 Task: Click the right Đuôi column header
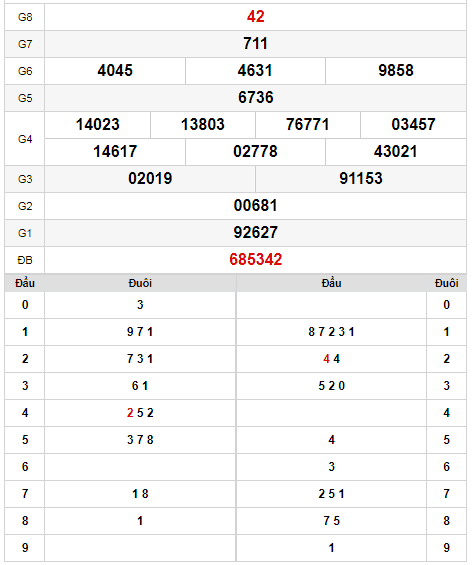click(x=446, y=283)
